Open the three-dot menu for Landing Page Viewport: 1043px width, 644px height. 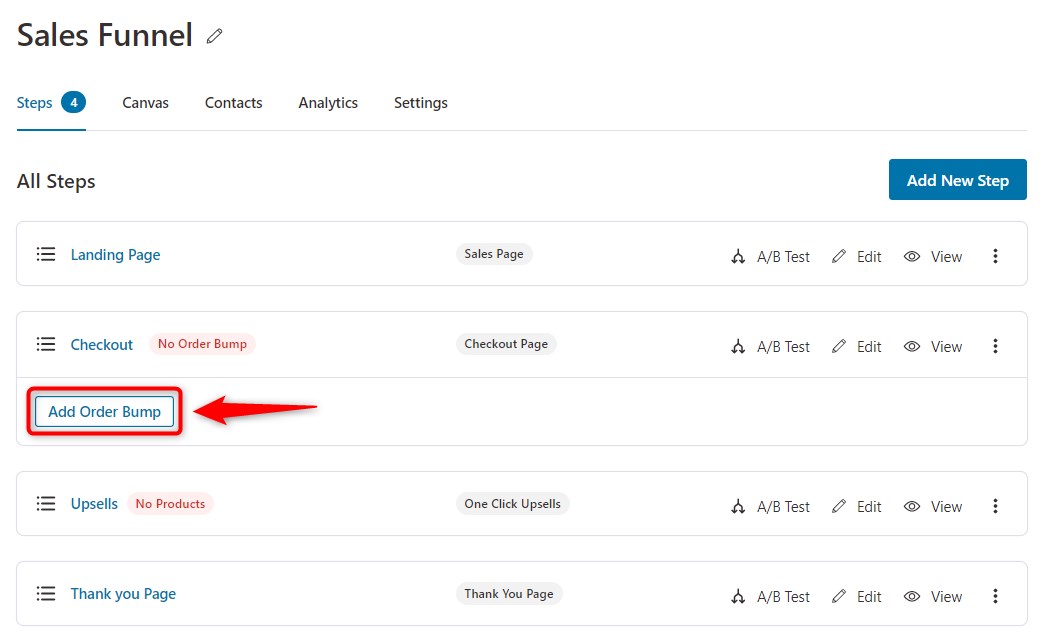[996, 256]
